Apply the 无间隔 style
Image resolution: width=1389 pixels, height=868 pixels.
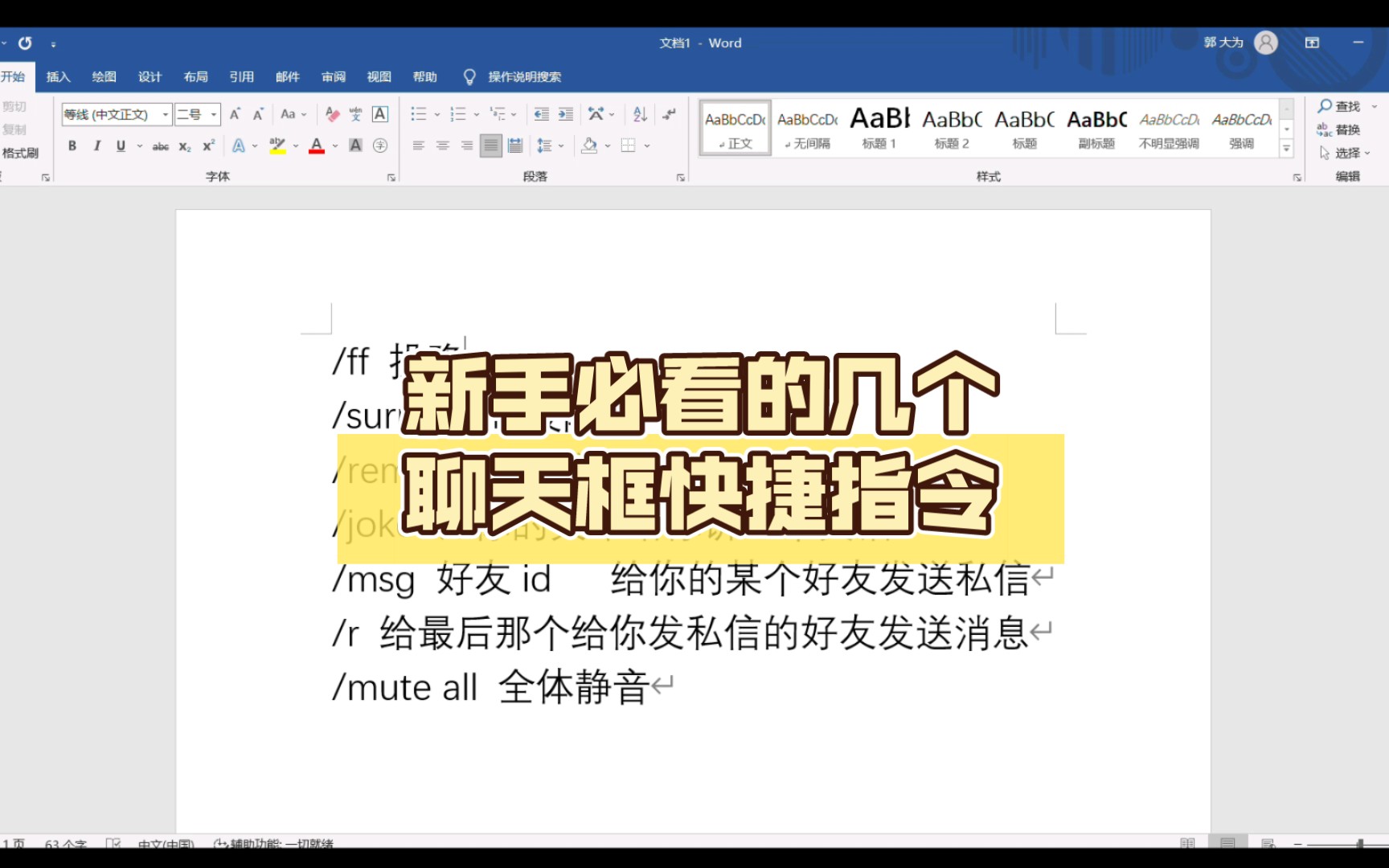807,128
